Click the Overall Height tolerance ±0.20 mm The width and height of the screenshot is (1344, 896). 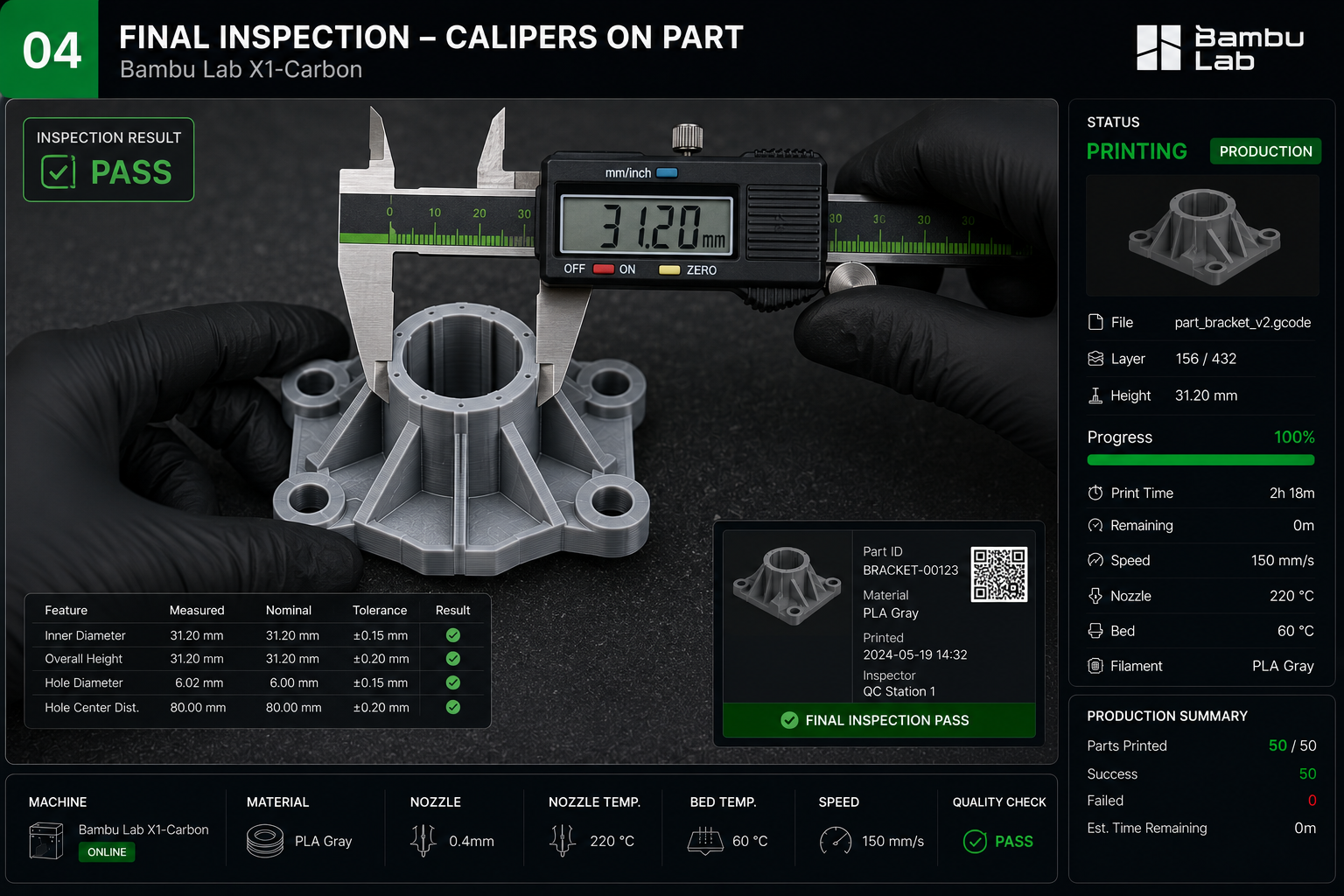tap(381, 659)
